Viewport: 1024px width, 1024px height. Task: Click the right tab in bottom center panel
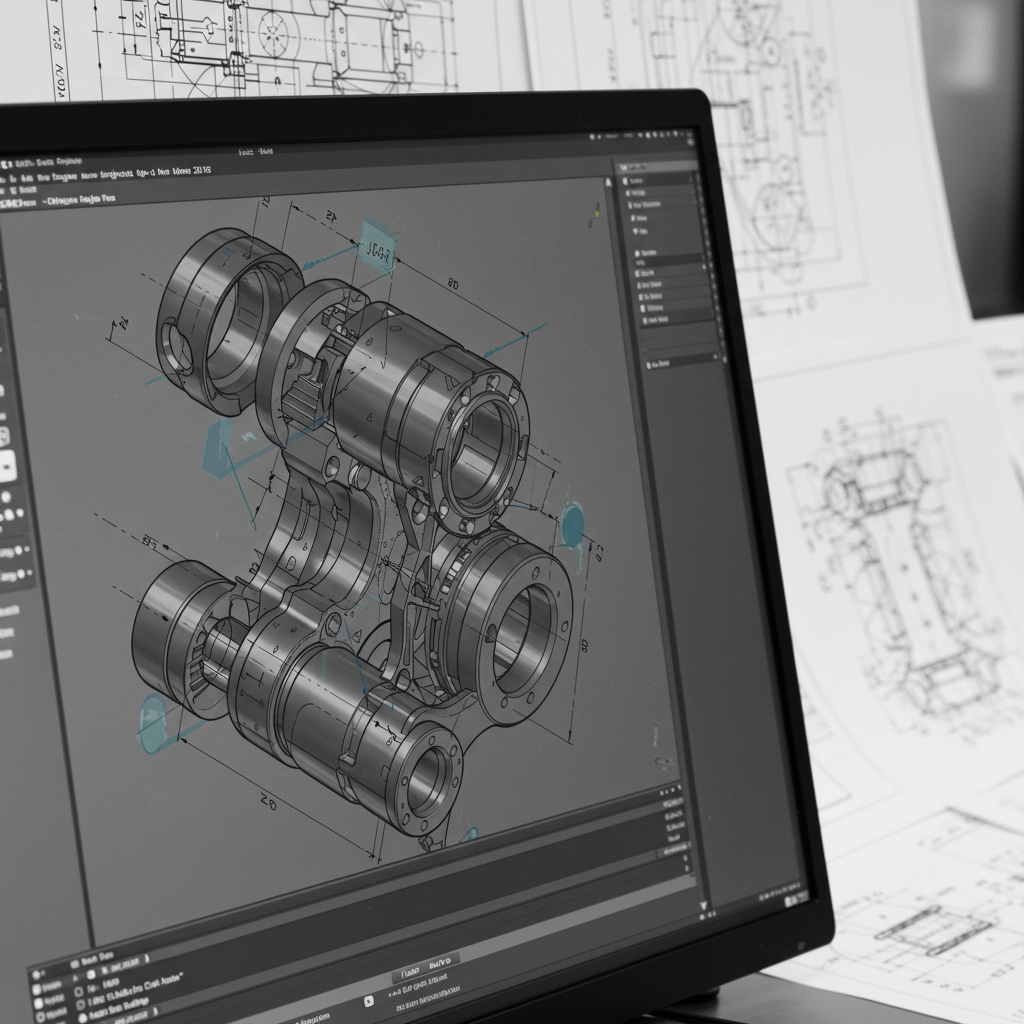coord(440,965)
